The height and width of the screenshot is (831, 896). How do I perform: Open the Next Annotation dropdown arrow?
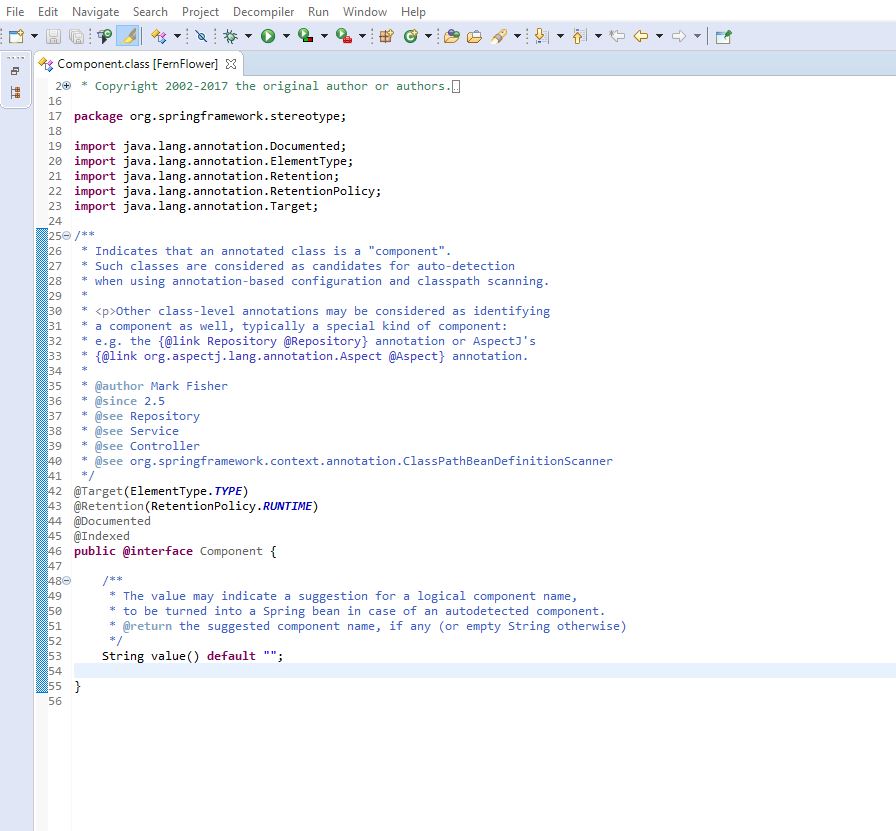[560, 37]
